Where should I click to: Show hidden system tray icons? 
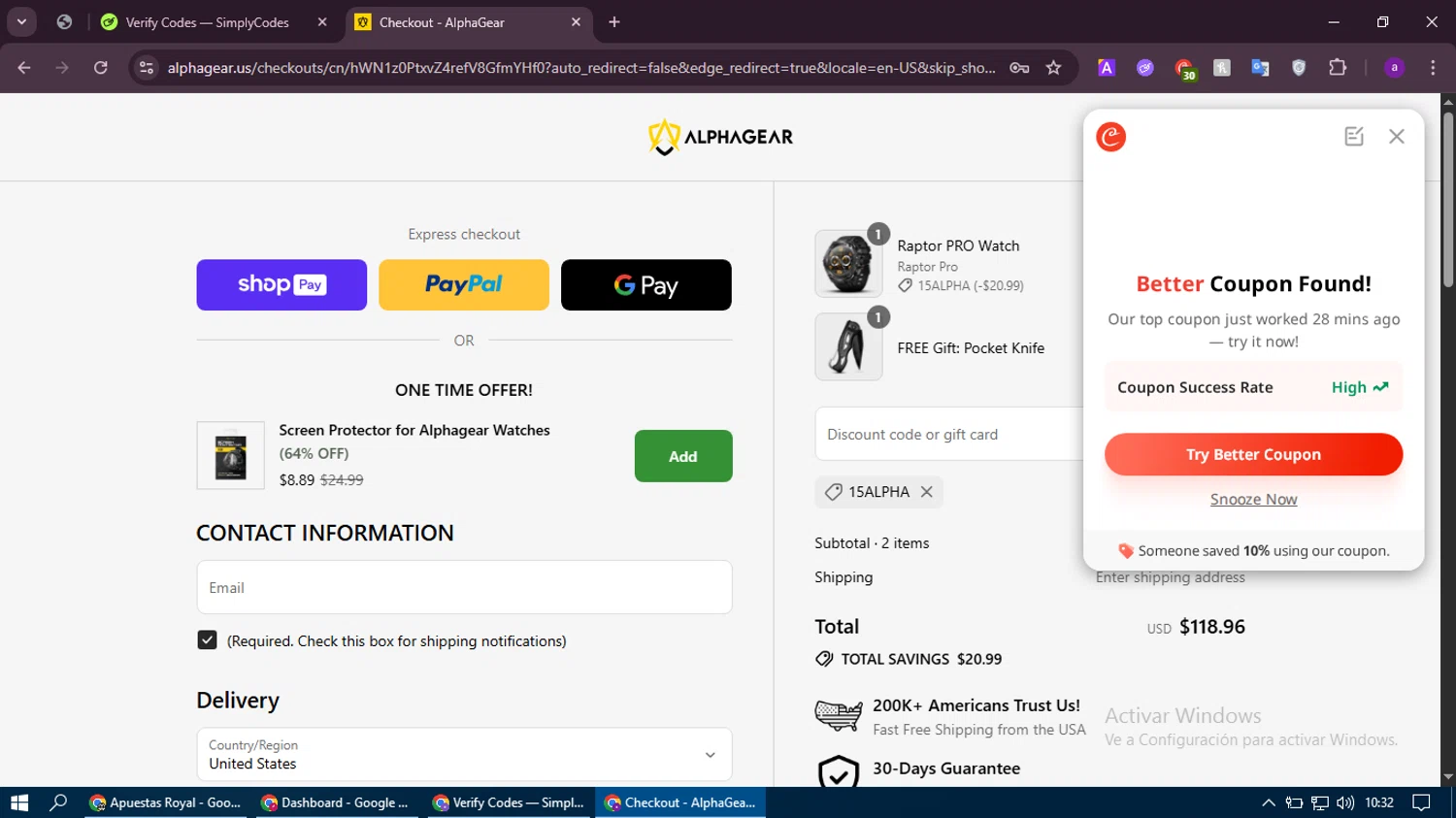(x=1268, y=802)
